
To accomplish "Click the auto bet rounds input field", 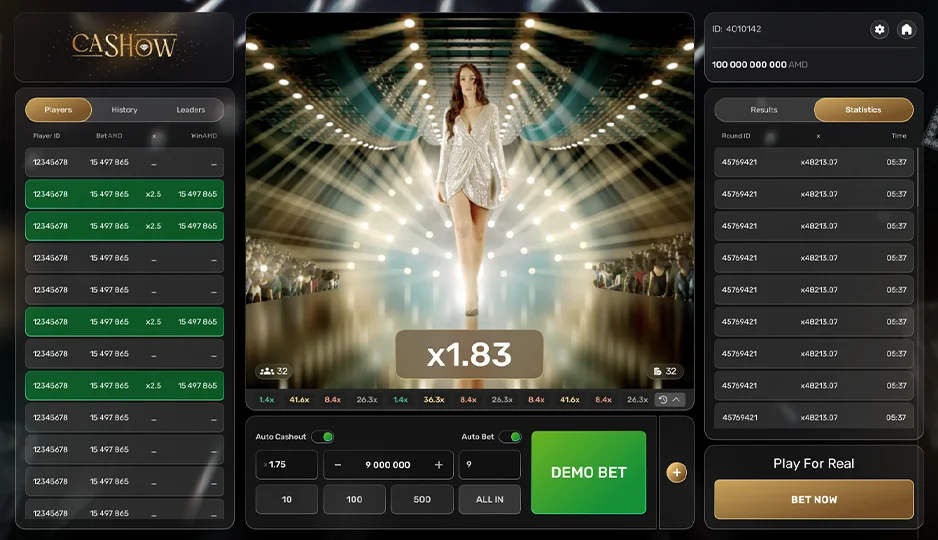I will 489,465.
